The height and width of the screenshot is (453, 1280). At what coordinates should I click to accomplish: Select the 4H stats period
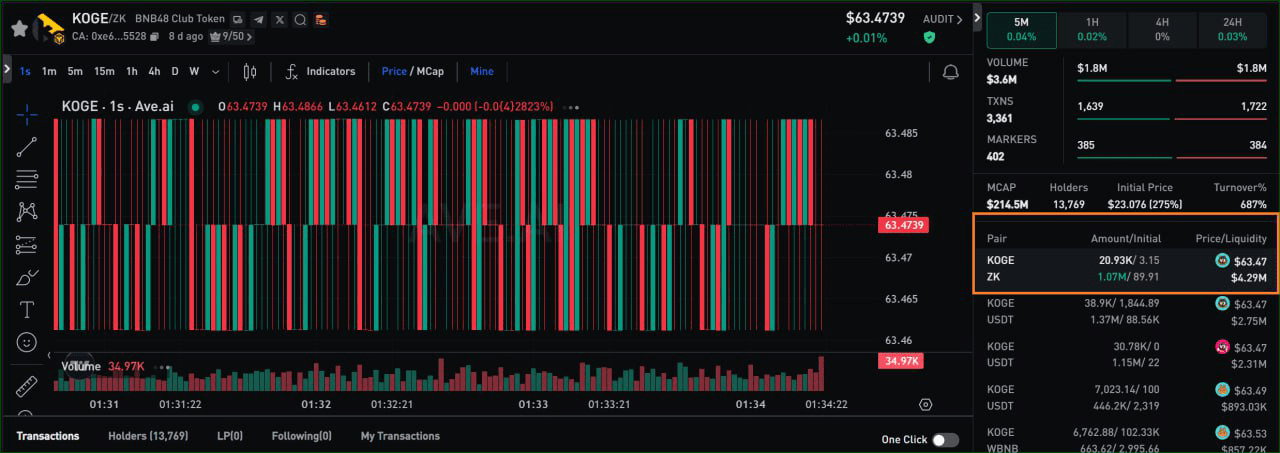(1162, 30)
